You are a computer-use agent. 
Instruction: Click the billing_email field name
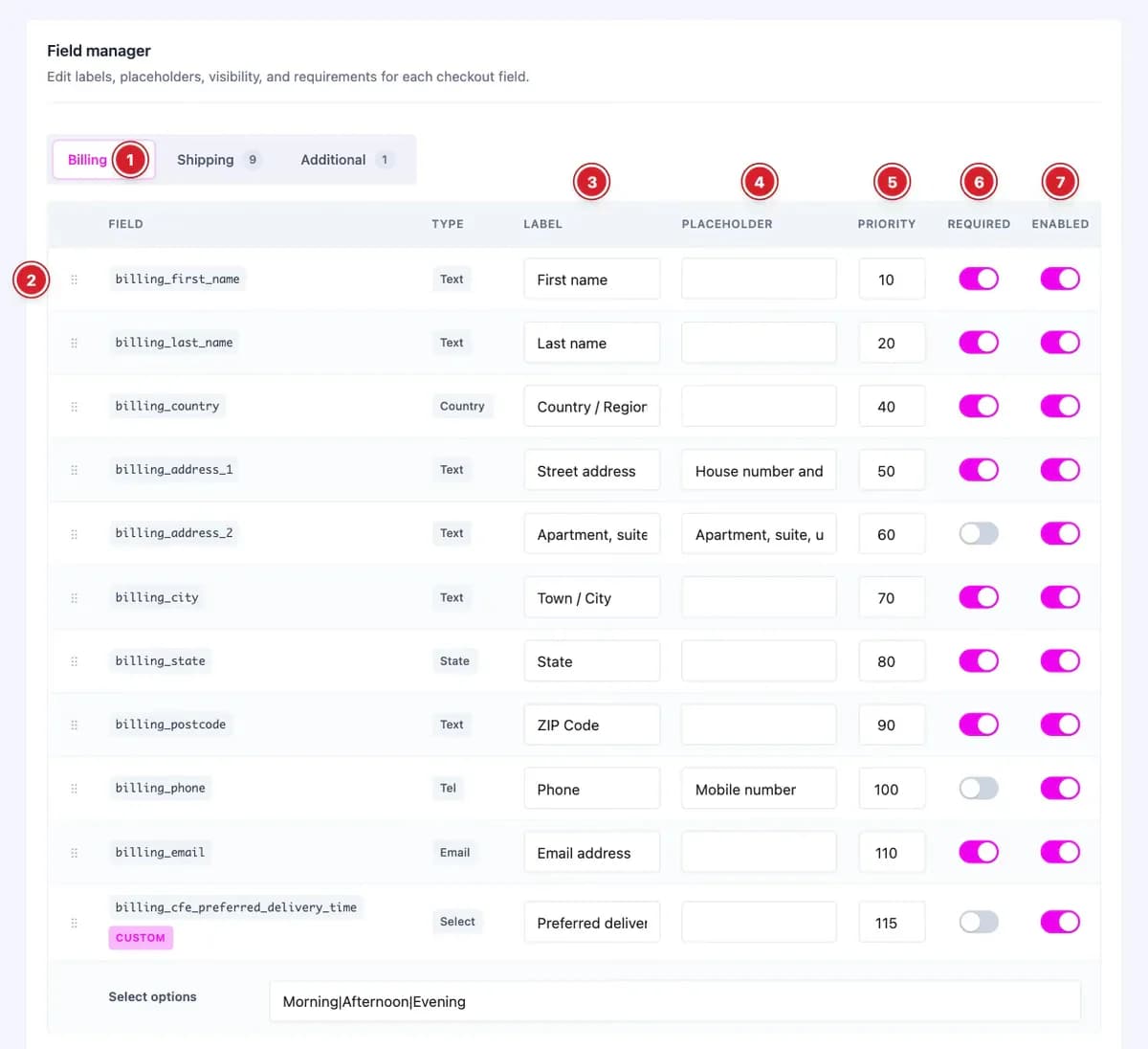160,852
